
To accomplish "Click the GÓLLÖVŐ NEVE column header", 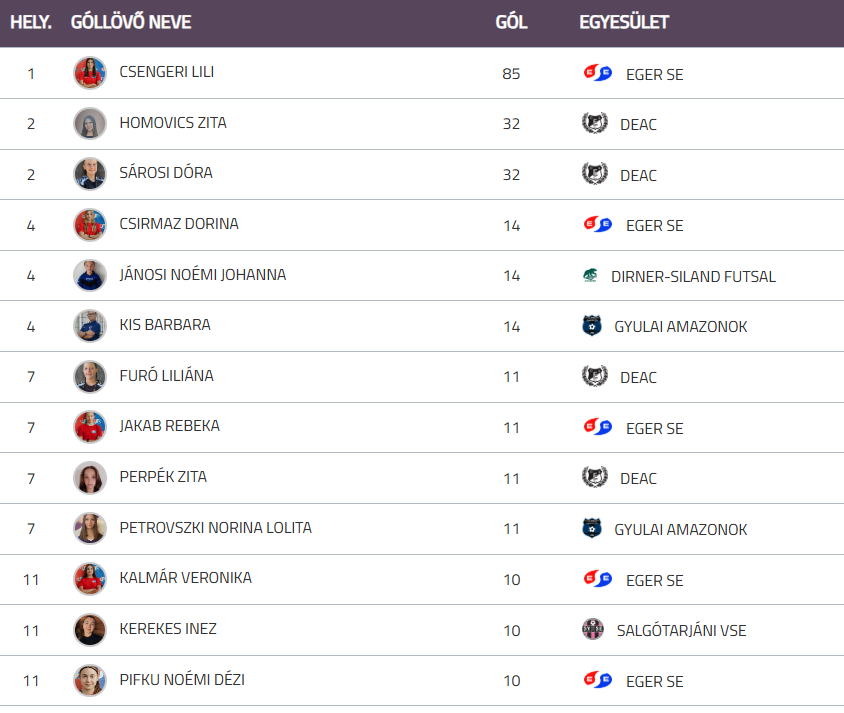I will pos(131,22).
